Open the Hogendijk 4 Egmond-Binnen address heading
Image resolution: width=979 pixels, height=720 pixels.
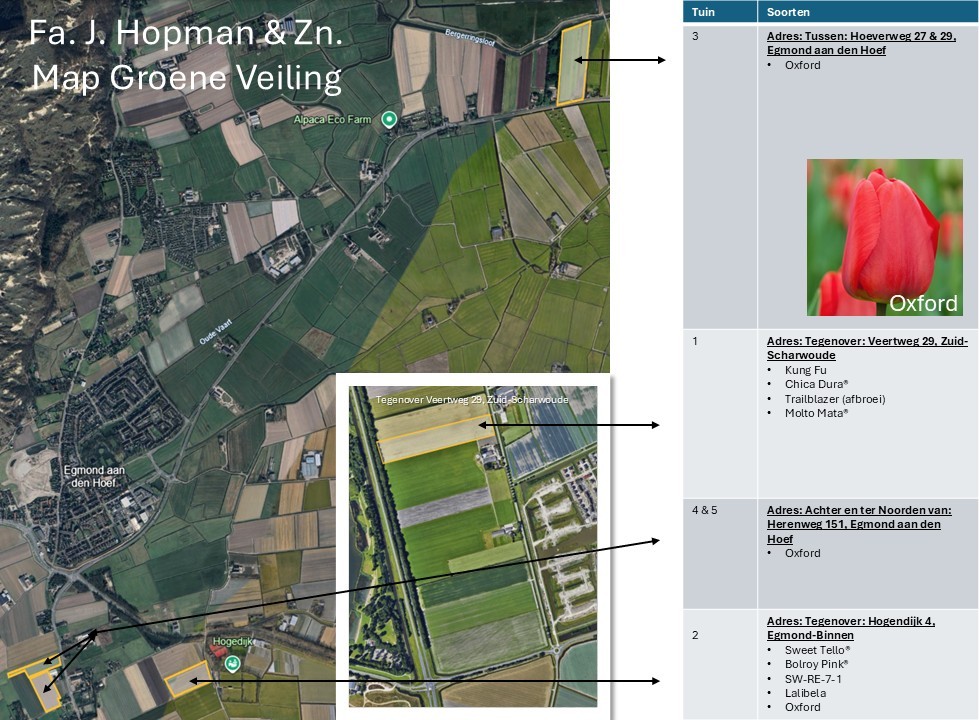pyautogui.click(x=850, y=628)
